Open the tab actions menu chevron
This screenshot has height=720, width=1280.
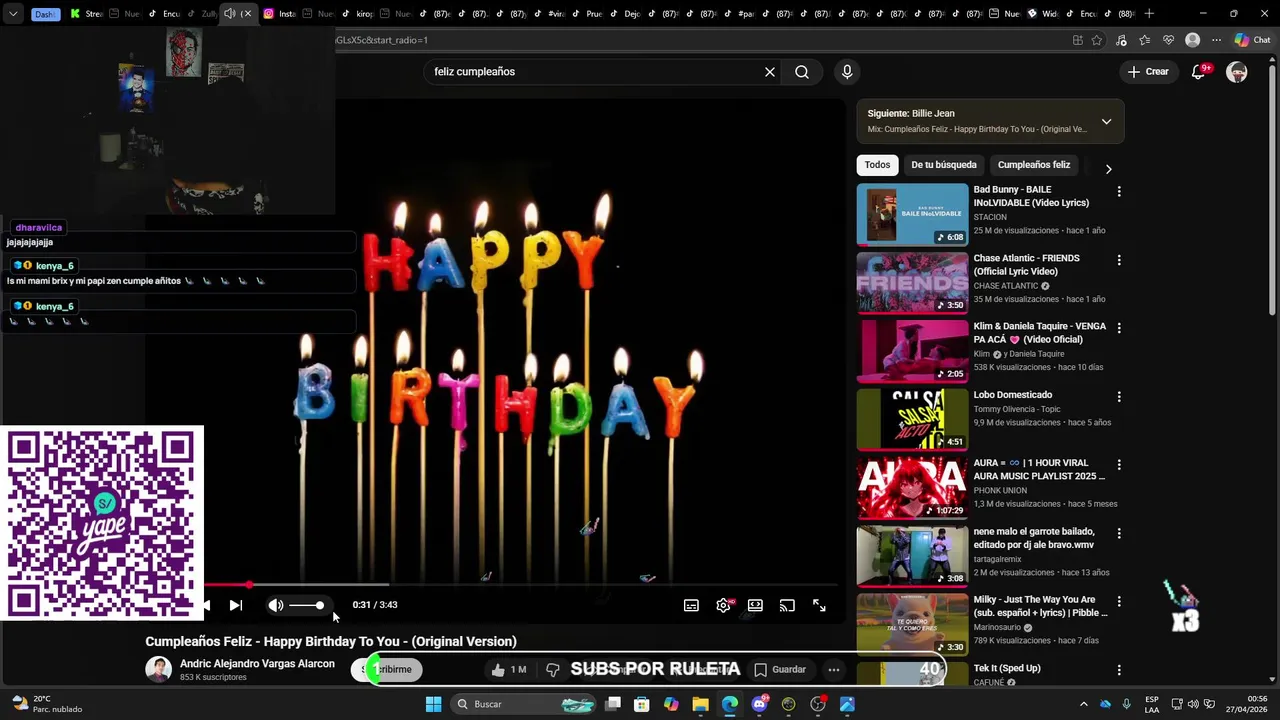pyautogui.click(x=12, y=14)
